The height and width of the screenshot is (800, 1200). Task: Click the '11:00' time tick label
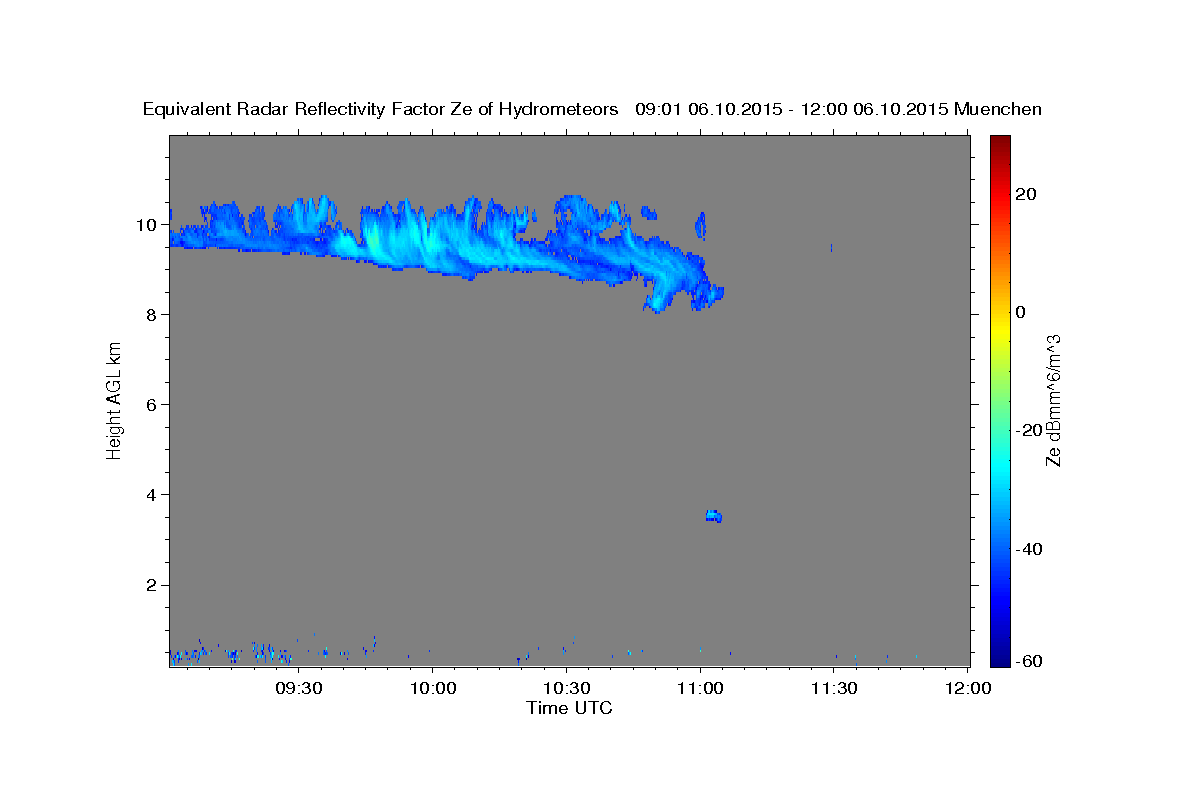[x=700, y=688]
